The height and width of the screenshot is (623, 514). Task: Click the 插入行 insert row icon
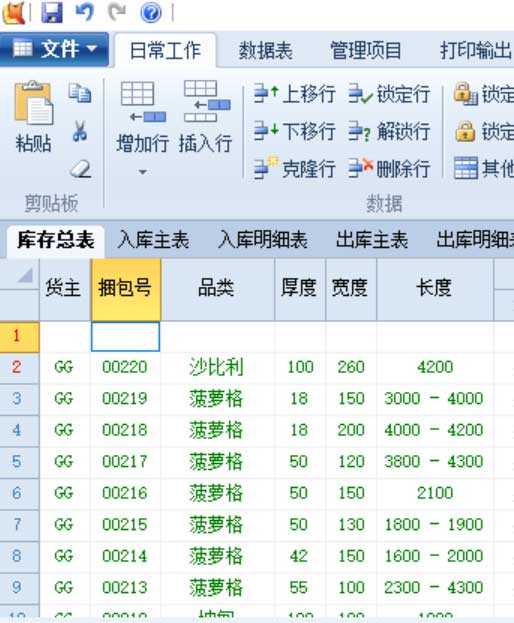point(206,101)
